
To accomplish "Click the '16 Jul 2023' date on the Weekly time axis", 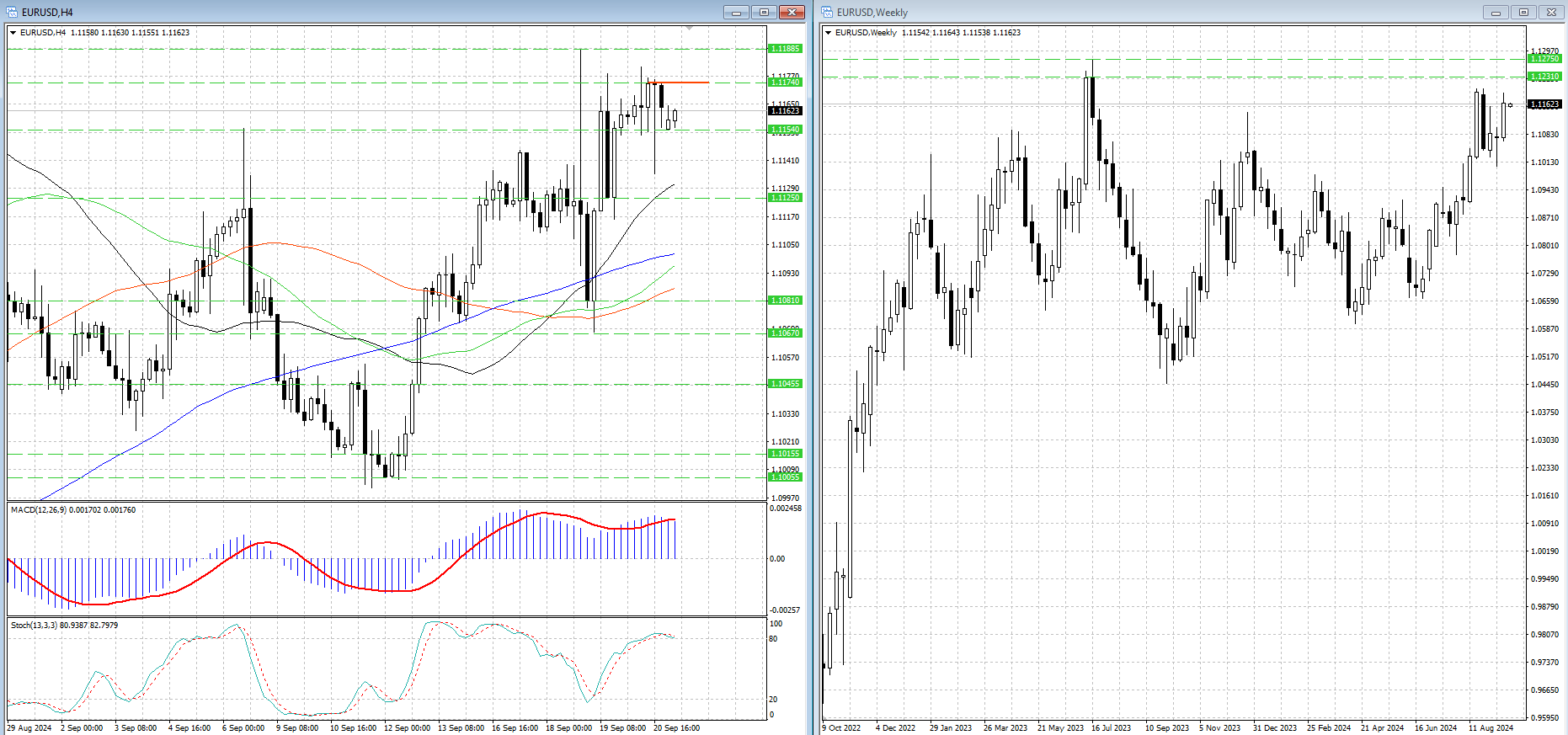I will click(1112, 728).
